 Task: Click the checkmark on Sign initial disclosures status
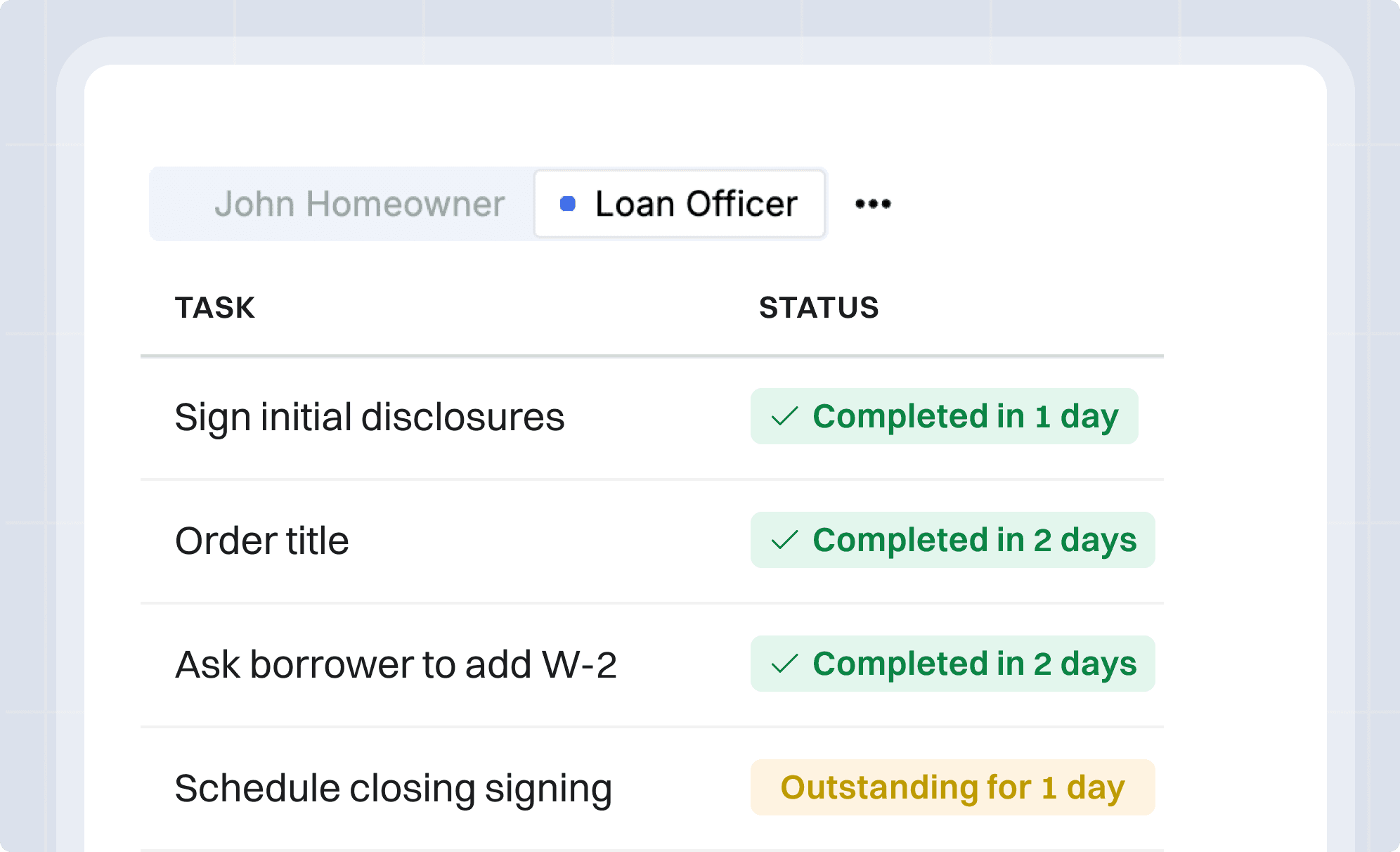coord(784,416)
